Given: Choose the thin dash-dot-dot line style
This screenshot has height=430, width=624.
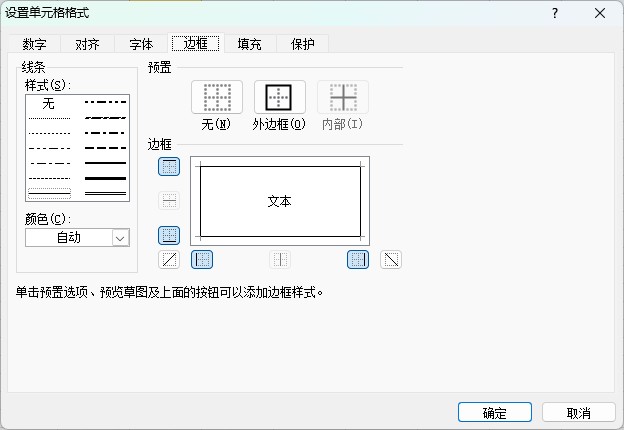Looking at the screenshot, I should click(49, 148).
